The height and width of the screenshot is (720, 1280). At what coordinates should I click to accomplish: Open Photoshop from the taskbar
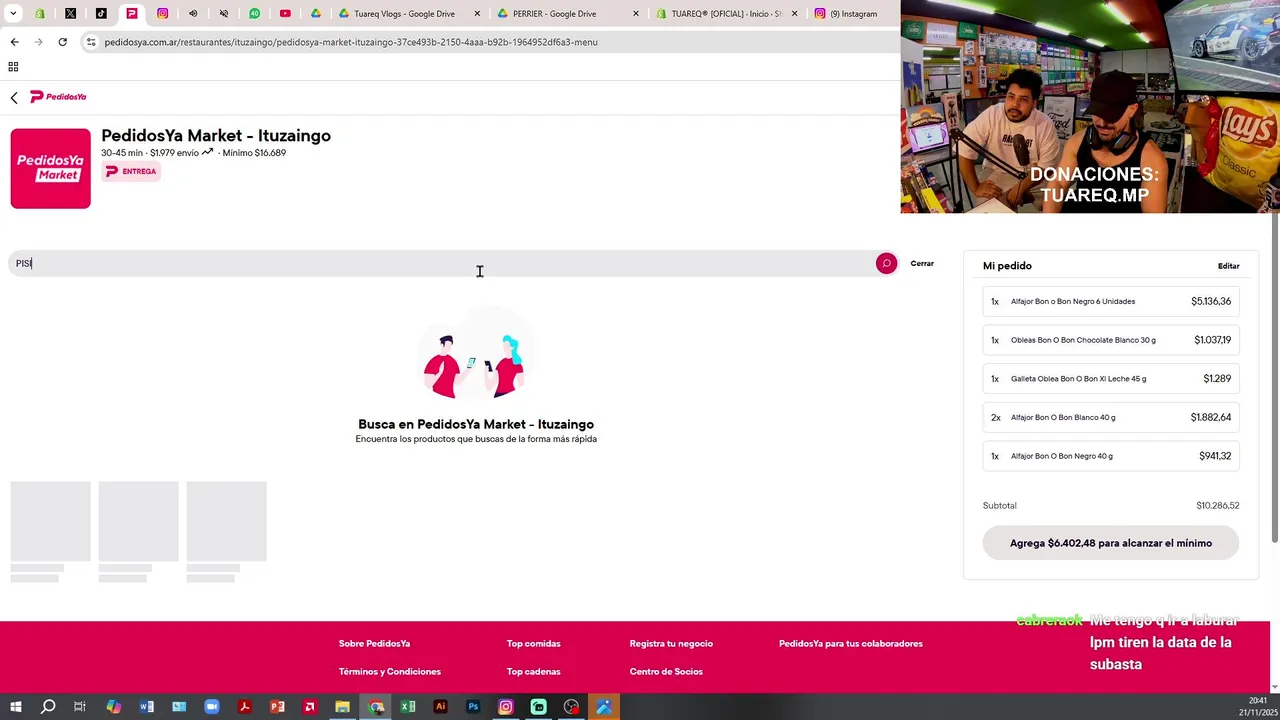(473, 707)
